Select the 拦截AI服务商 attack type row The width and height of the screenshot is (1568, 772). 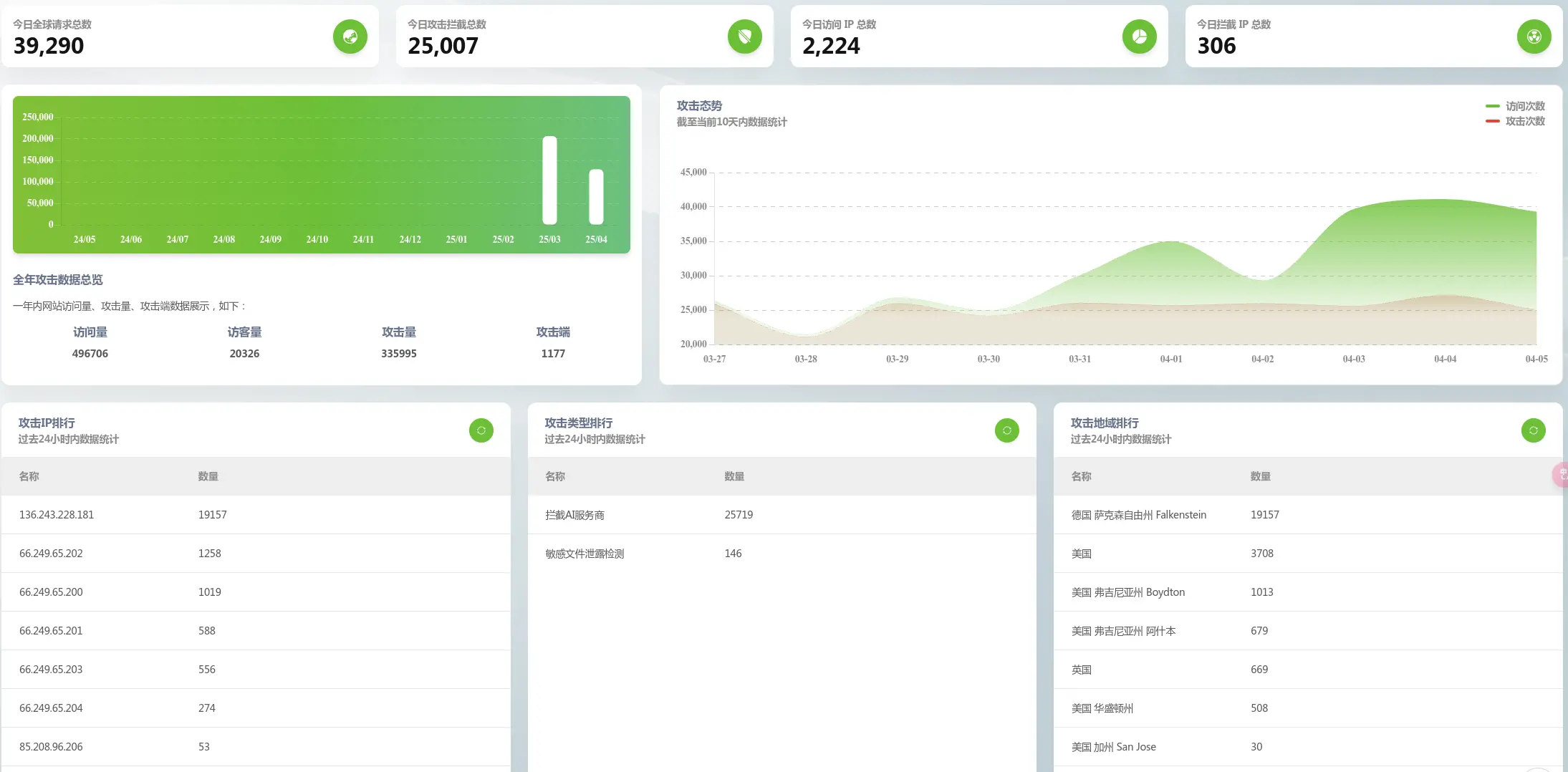pyautogui.click(x=574, y=515)
